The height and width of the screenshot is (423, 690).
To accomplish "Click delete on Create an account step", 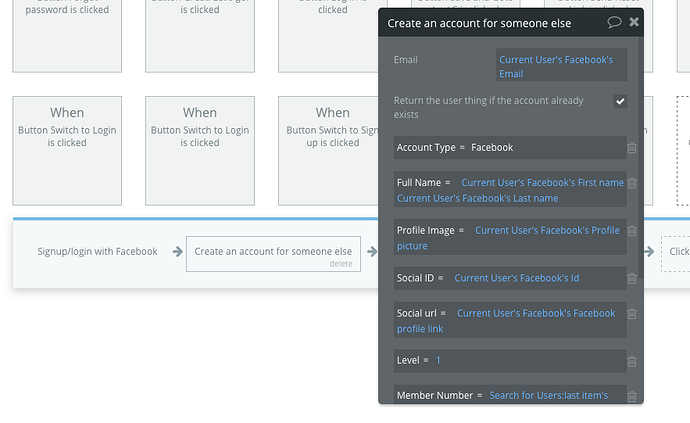I will click(341, 264).
